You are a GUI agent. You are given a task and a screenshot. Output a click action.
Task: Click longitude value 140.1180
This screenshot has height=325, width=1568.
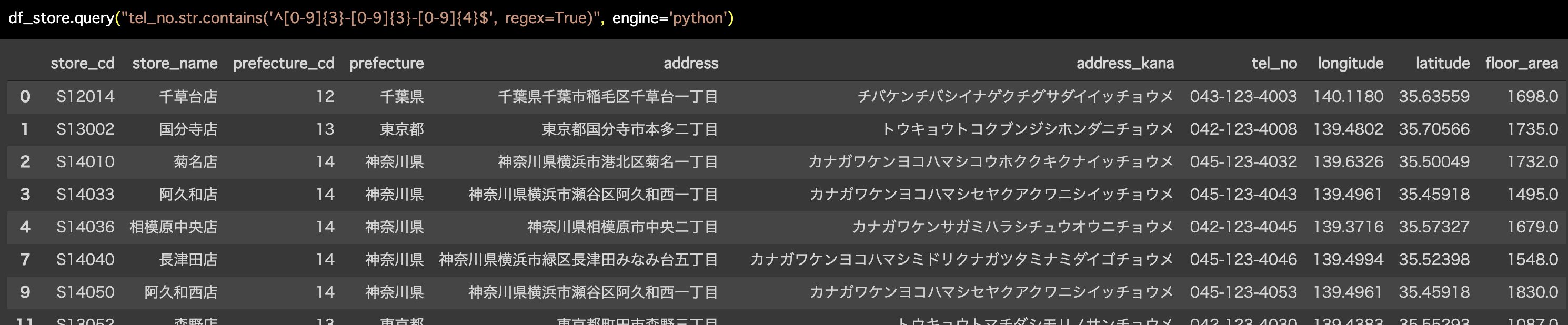pos(1348,96)
